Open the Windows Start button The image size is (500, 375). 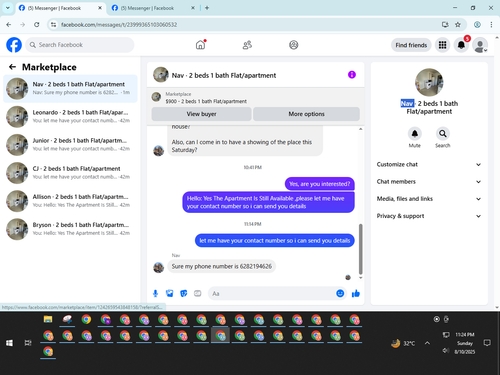pyautogui.click(x=9, y=343)
